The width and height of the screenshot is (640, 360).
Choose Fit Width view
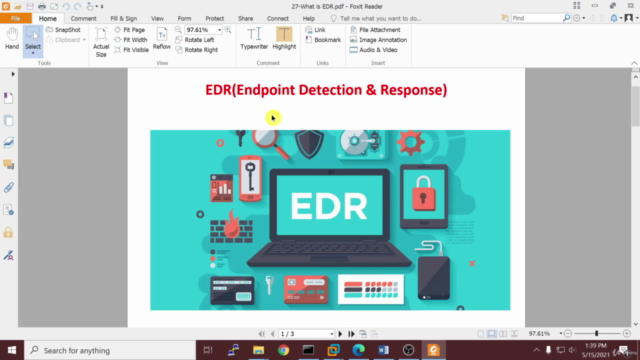pyautogui.click(x=131, y=40)
